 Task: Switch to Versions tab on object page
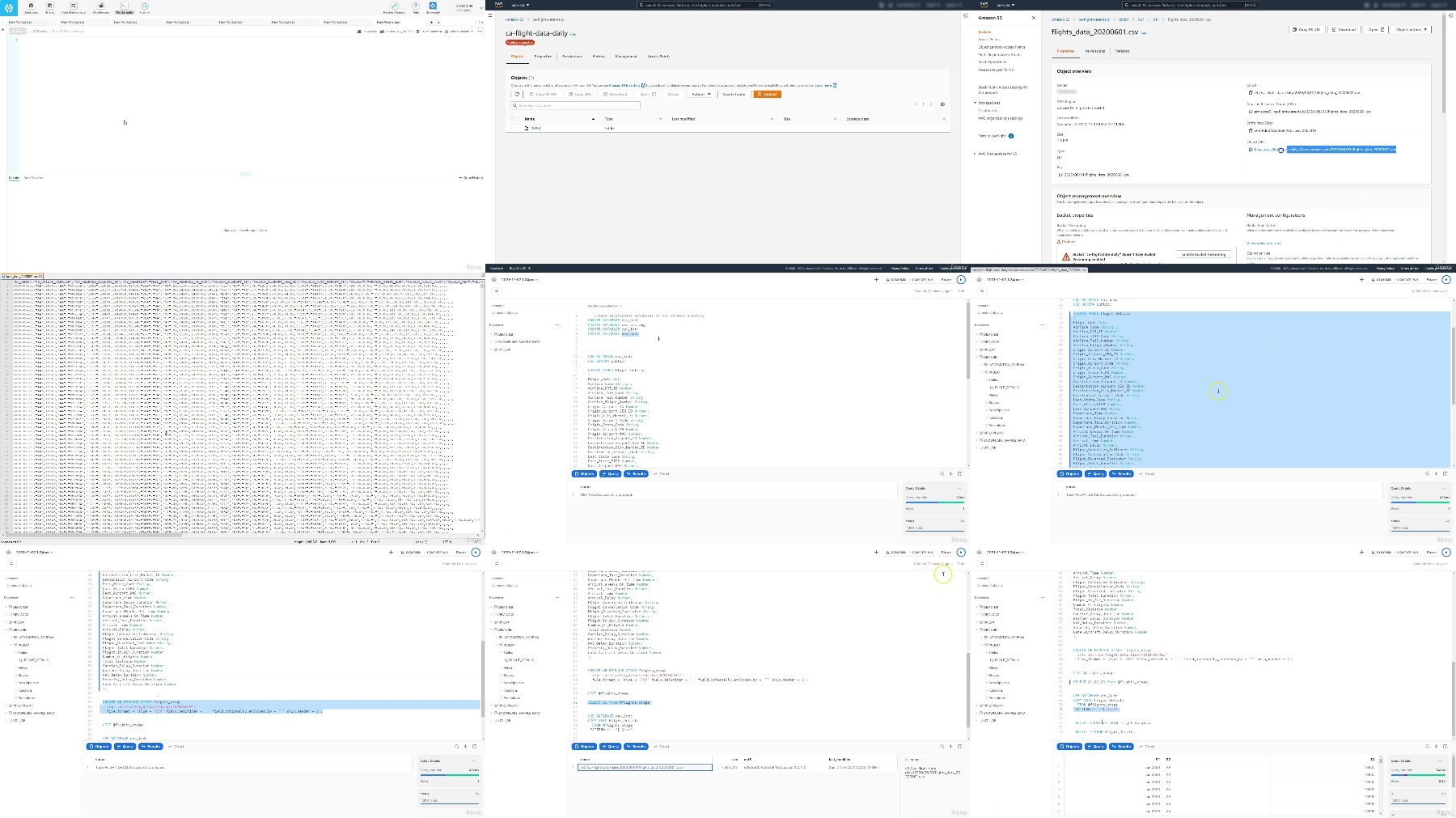point(1122,51)
